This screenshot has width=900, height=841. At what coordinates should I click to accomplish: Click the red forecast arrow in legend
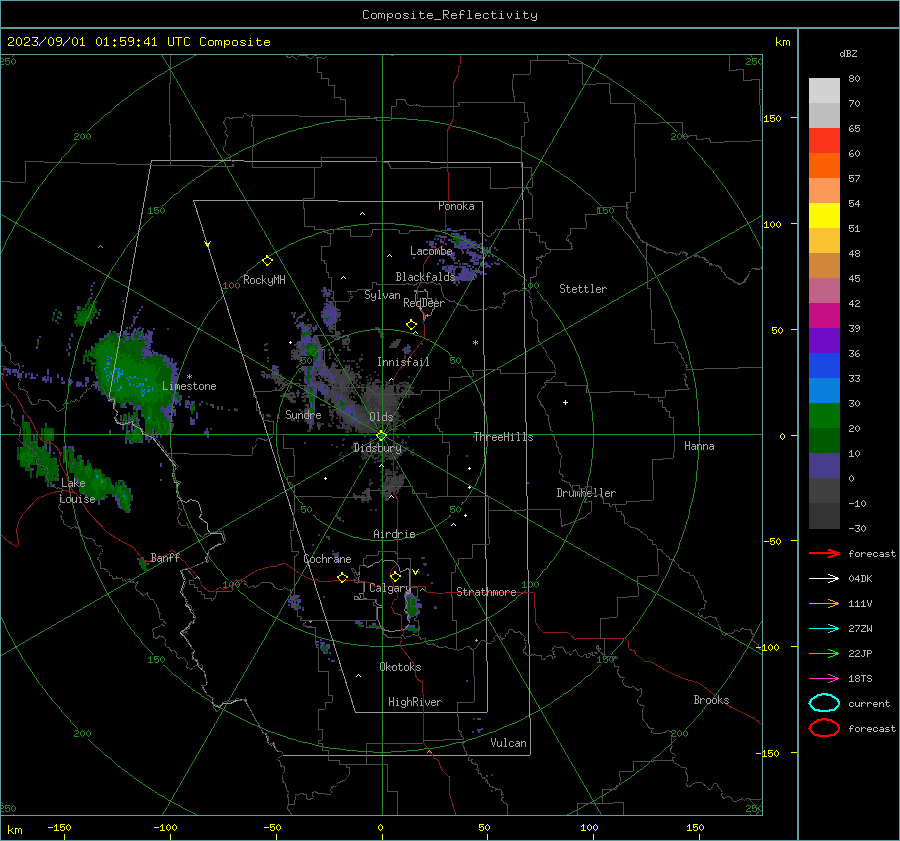click(x=824, y=553)
